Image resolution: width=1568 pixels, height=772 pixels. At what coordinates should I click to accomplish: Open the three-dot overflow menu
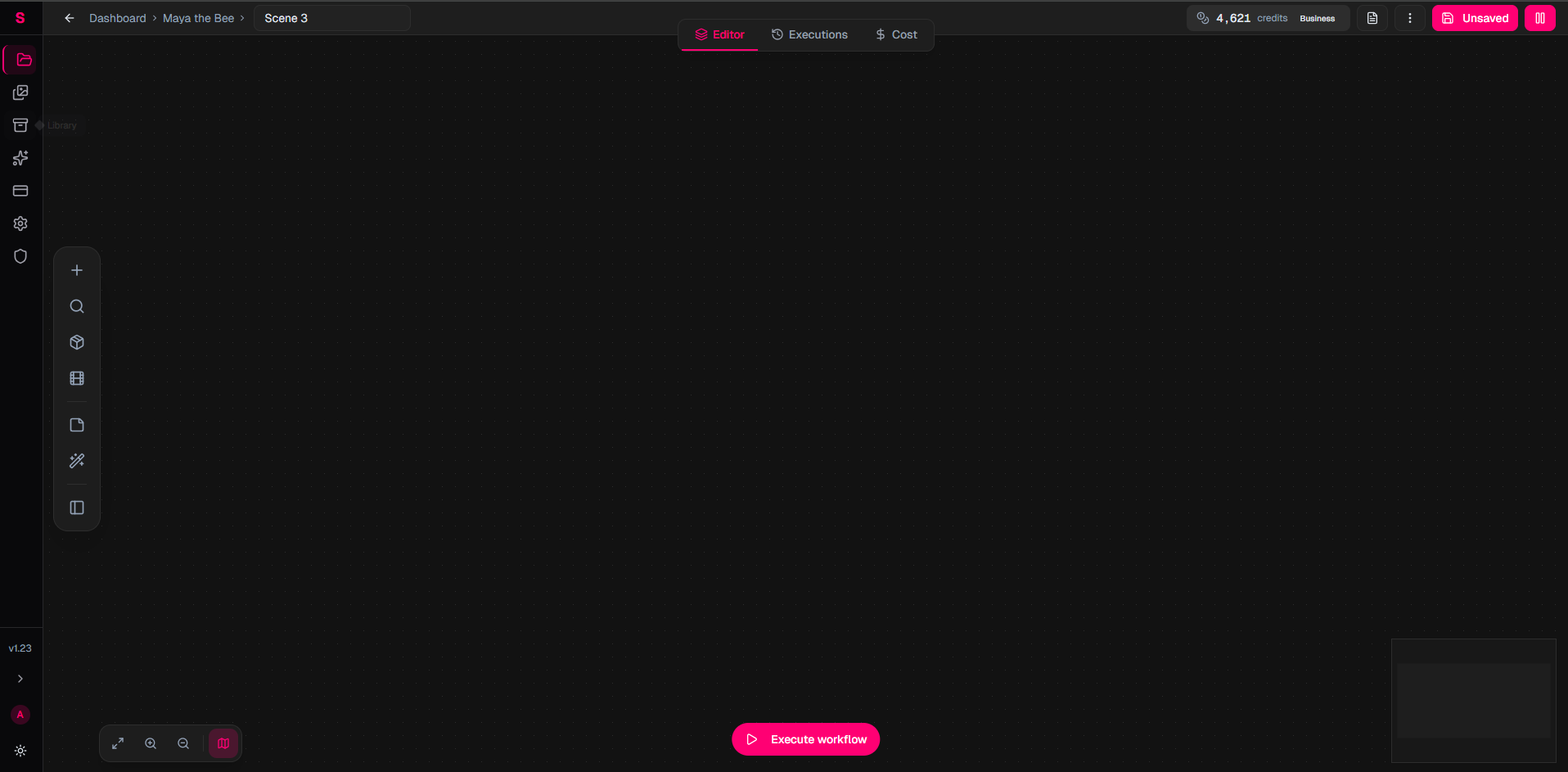pyautogui.click(x=1409, y=17)
